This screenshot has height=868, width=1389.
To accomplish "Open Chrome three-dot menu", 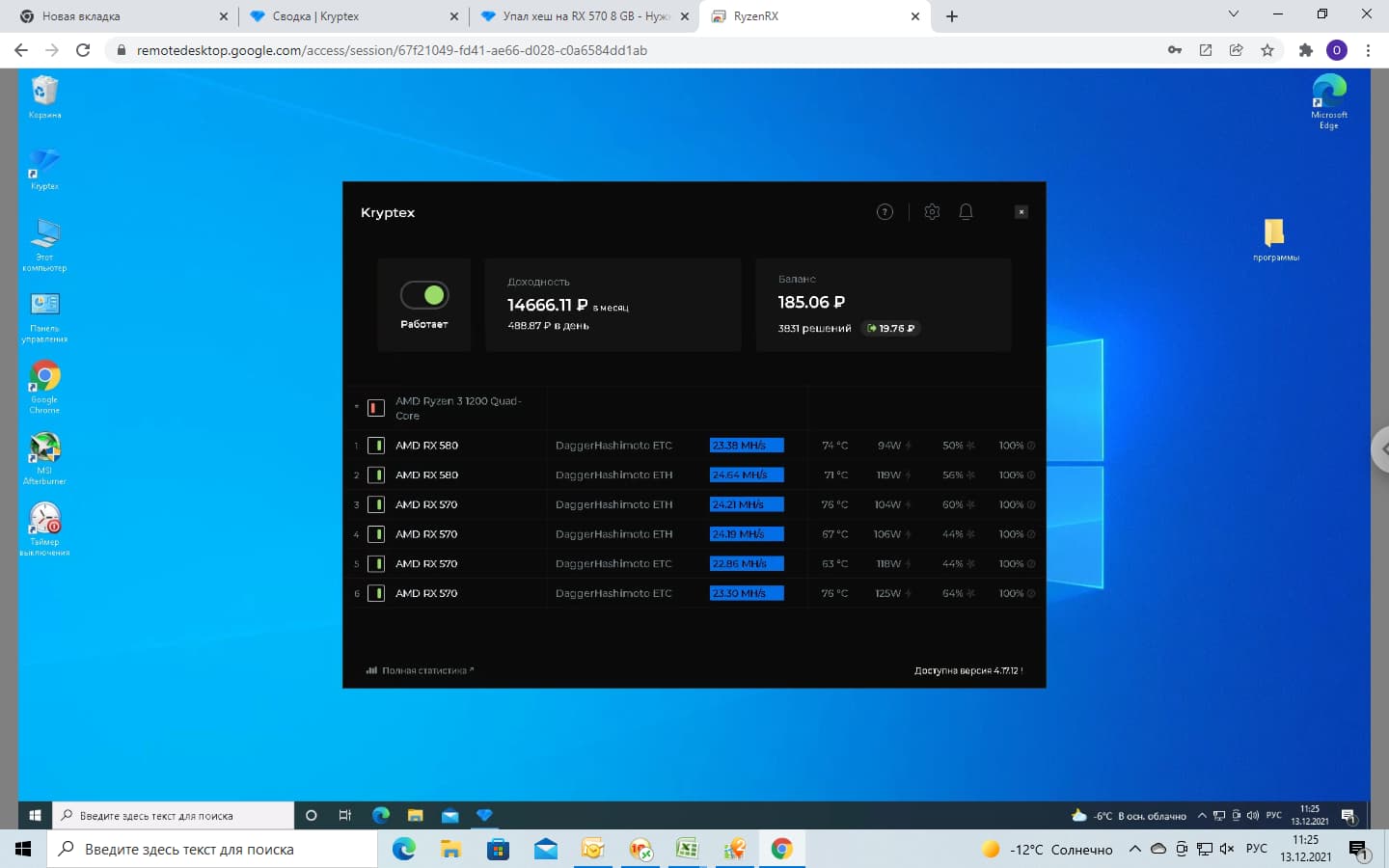I will coord(1368,50).
